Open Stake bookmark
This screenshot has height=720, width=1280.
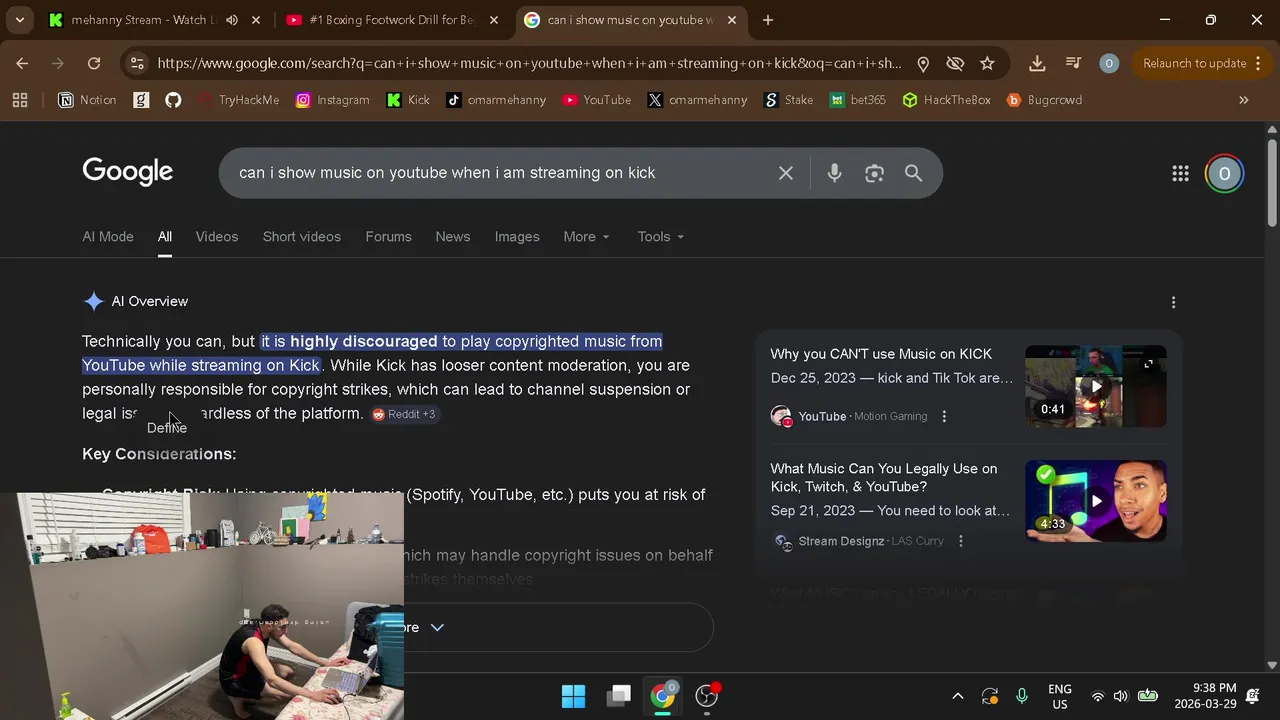(788, 100)
